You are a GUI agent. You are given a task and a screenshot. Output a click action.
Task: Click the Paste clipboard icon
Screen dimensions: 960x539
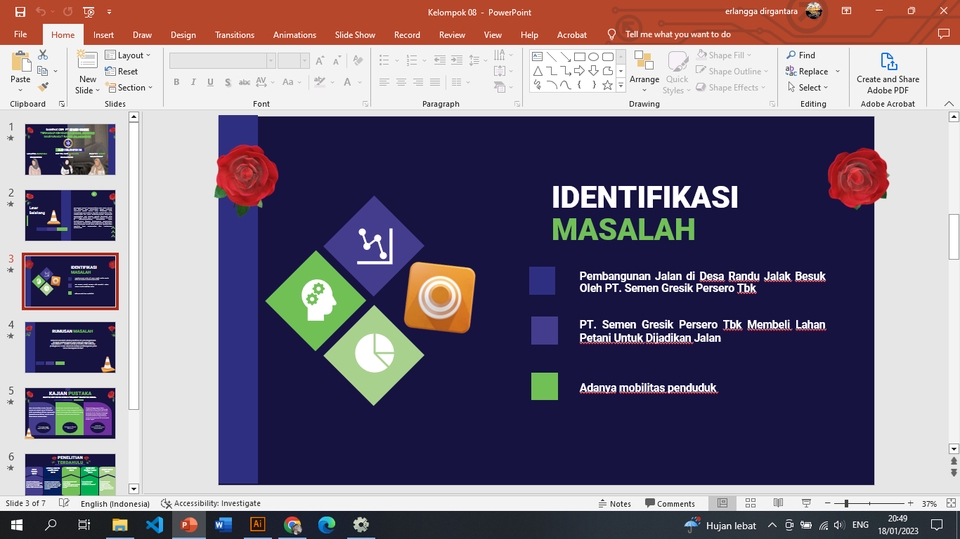[20, 62]
